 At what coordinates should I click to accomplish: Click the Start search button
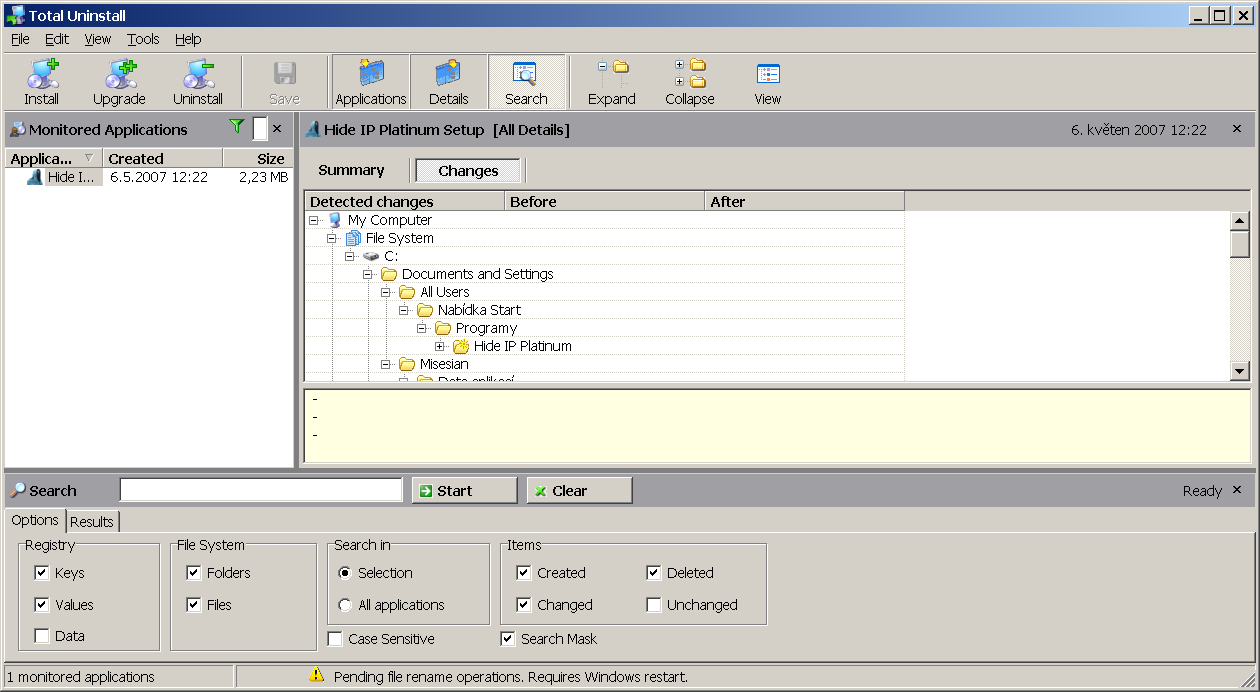point(464,490)
